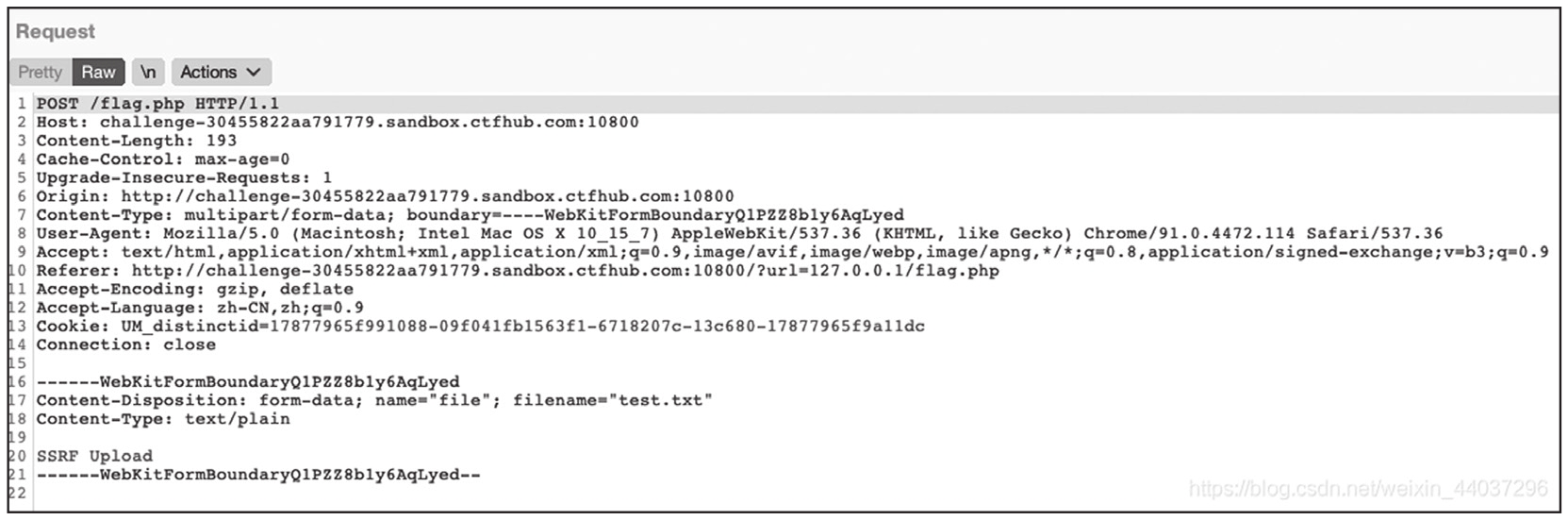
Task: Click the Origin header line
Action: pos(385,196)
